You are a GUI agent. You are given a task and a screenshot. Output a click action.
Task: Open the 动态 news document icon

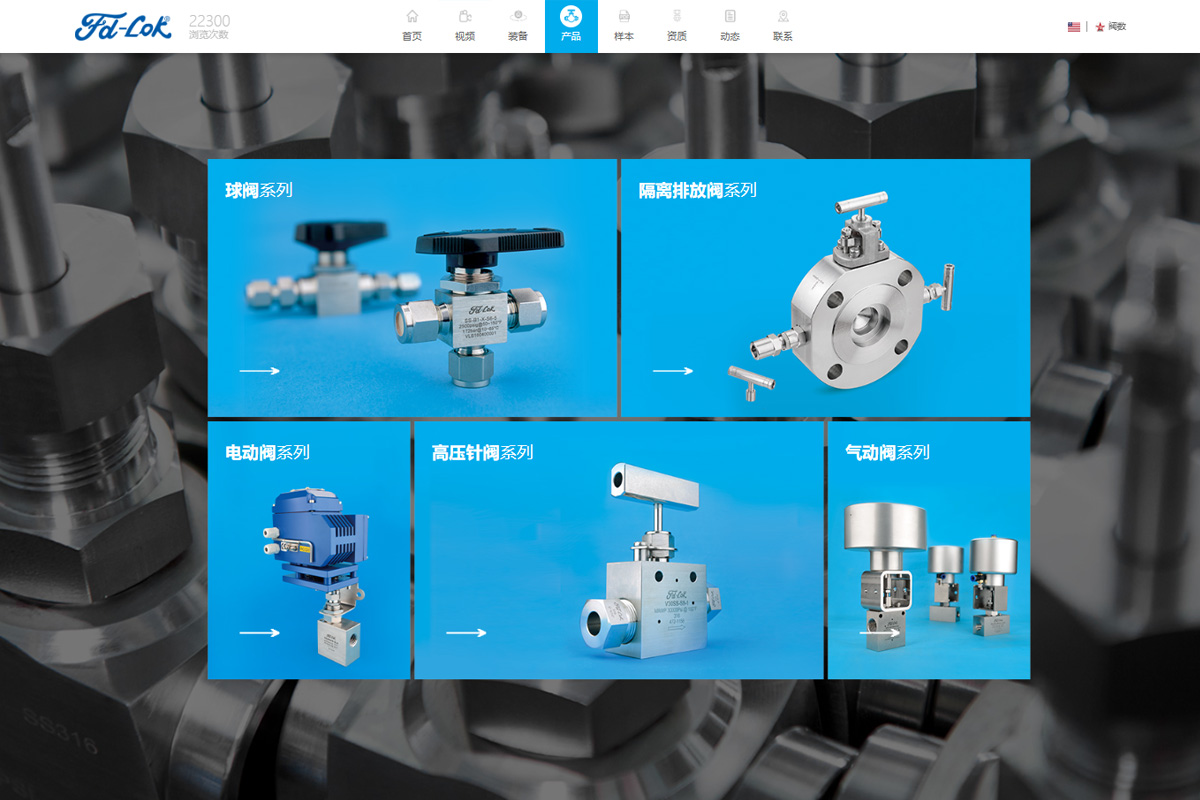point(730,17)
